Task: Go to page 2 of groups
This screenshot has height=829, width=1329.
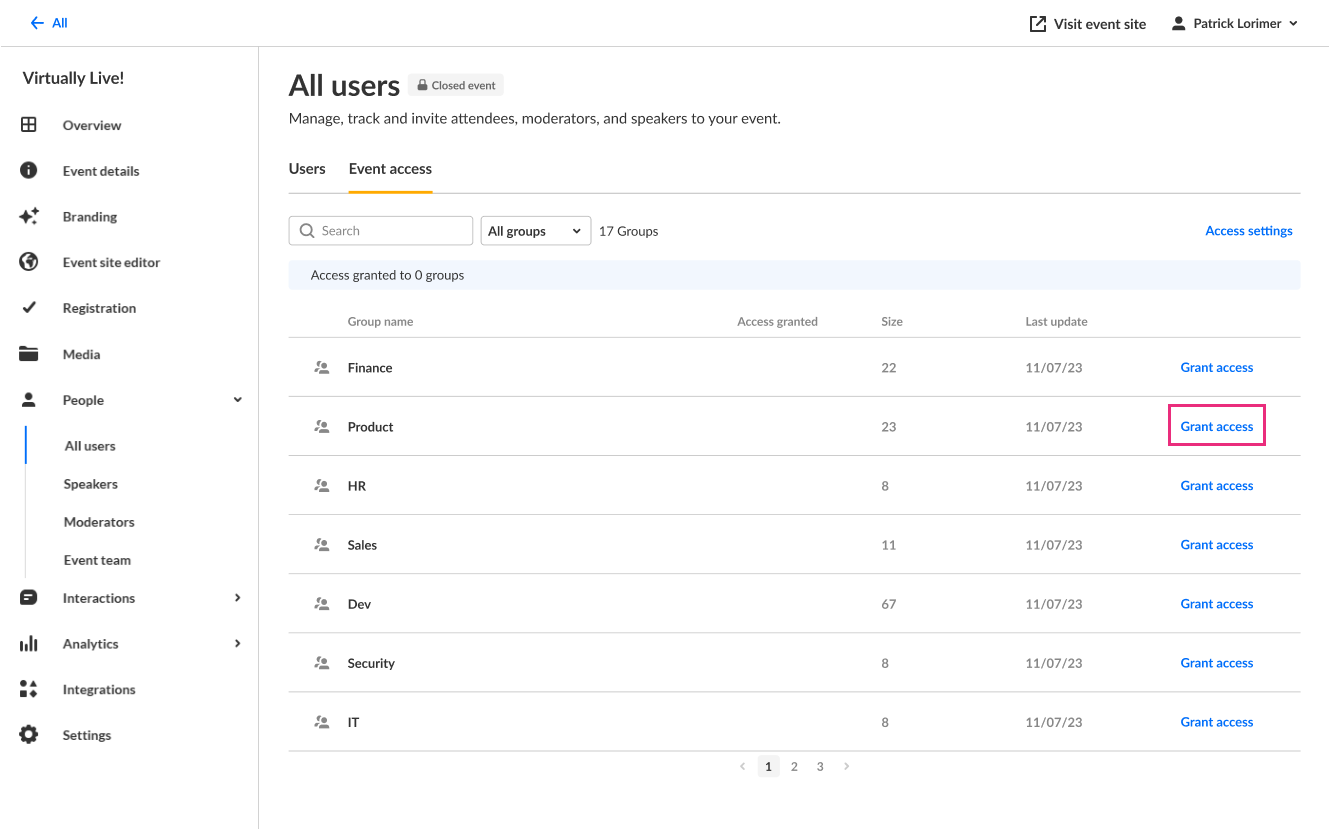Action: [794, 767]
